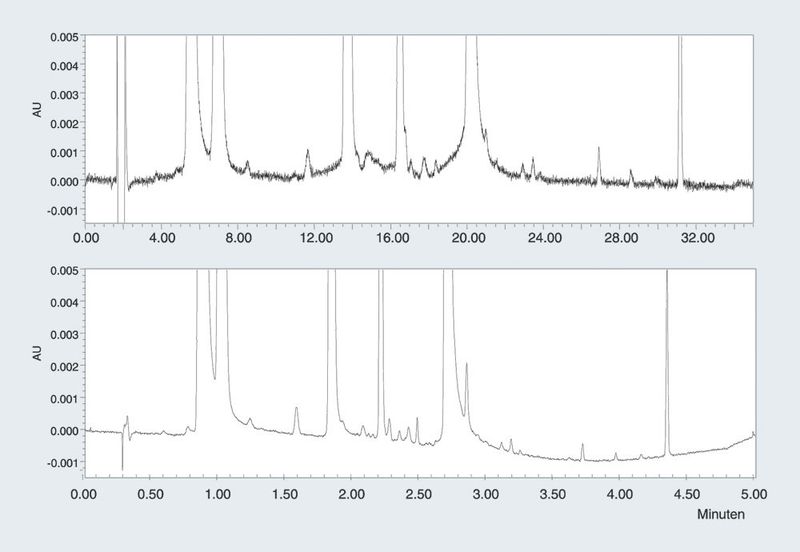Click the 0.50 x-axis tick label

(151, 494)
